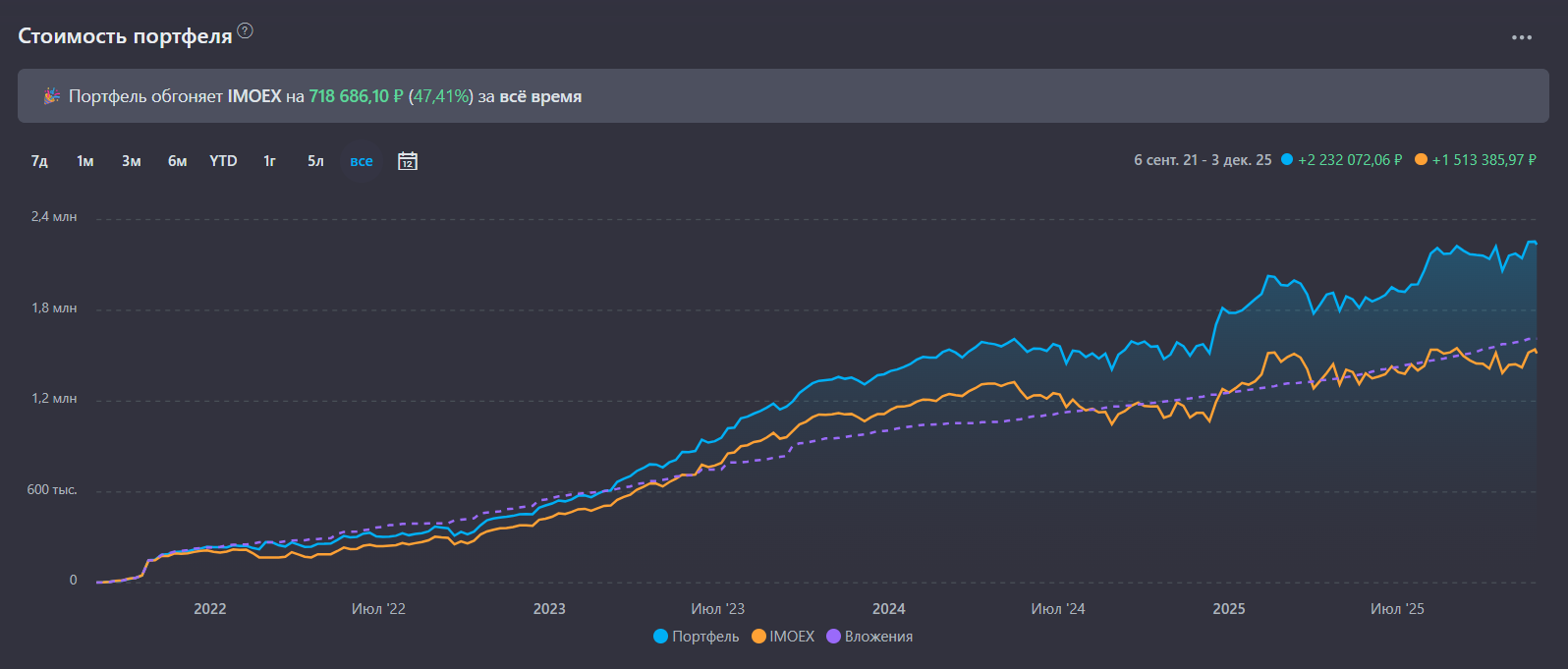
Task: Select the все (all time) range
Action: point(362,161)
